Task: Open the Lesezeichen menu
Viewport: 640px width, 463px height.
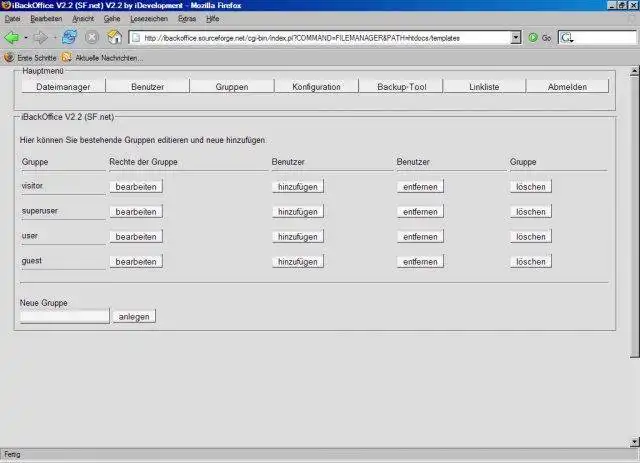Action: [x=149, y=19]
